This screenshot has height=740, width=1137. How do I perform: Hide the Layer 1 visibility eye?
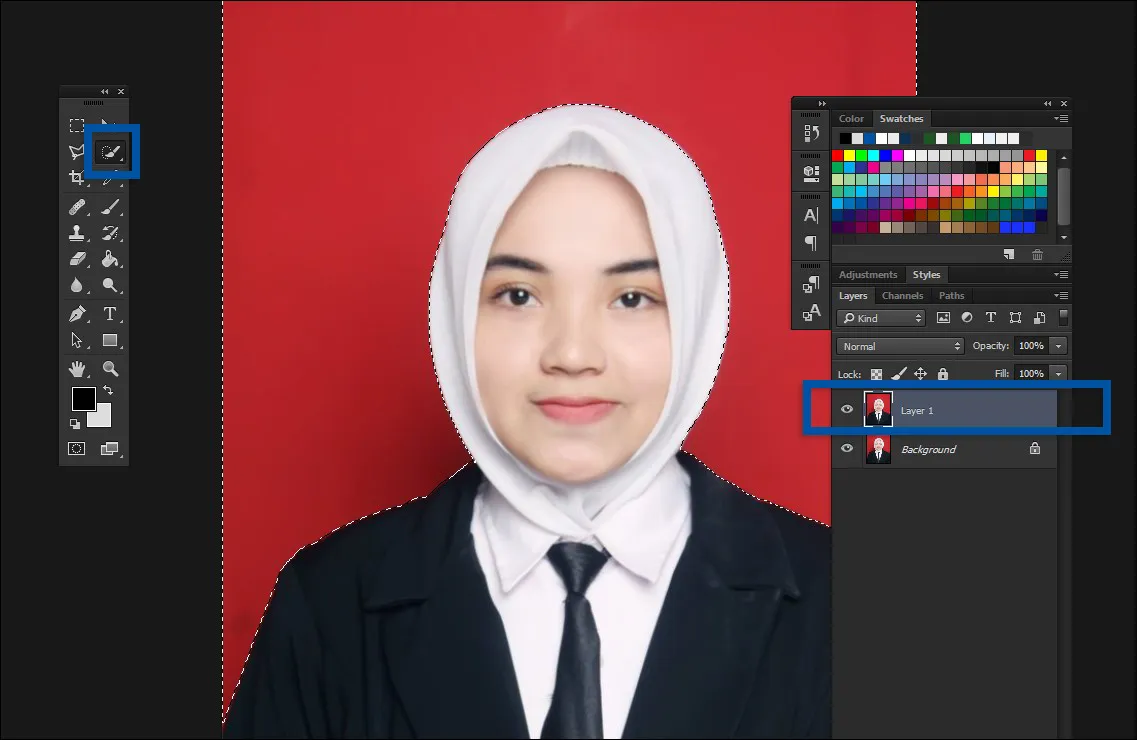tap(847, 409)
